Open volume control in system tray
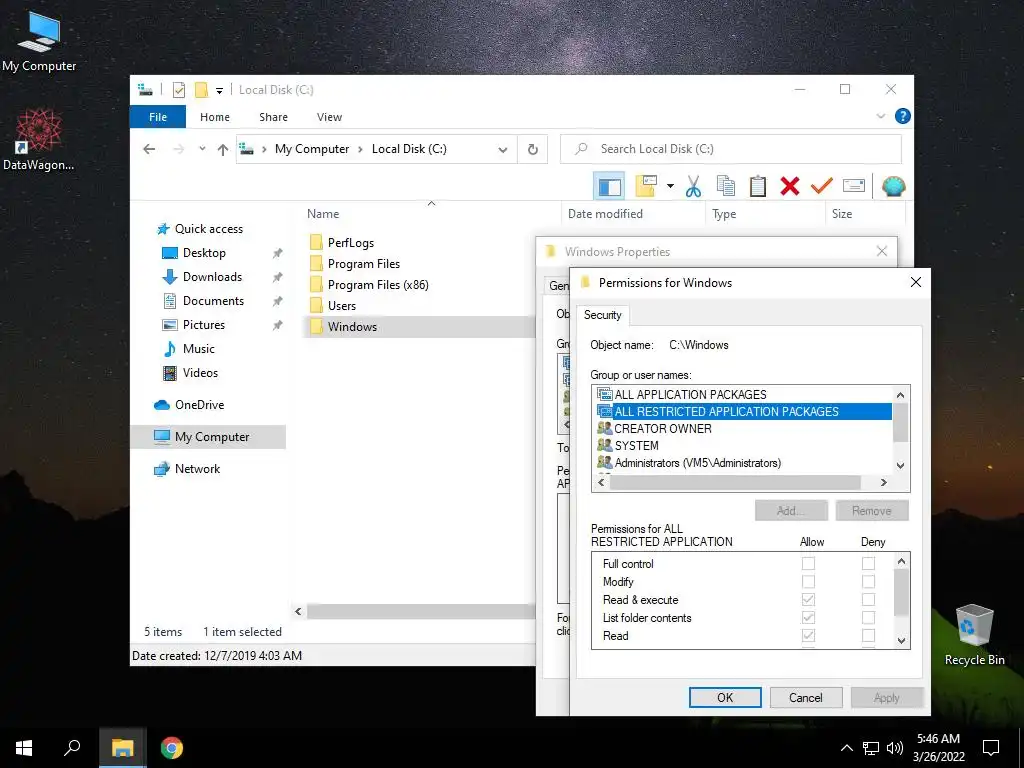 [895, 748]
